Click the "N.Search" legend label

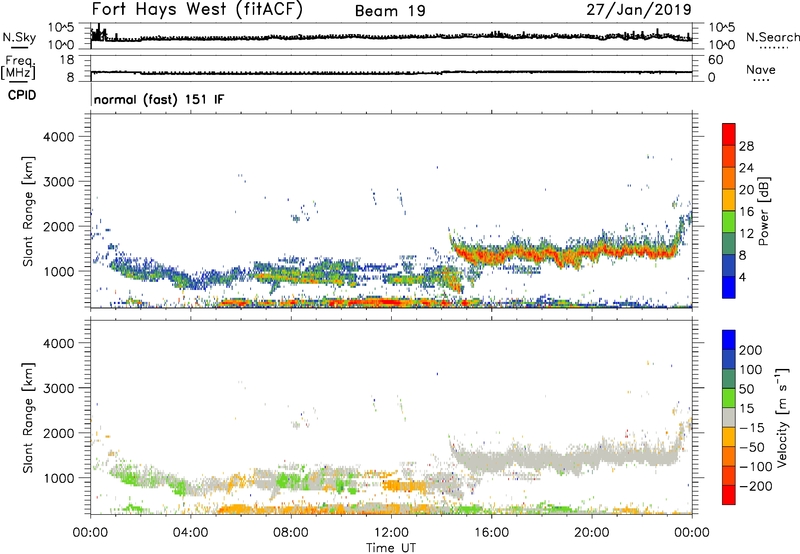tap(772, 37)
